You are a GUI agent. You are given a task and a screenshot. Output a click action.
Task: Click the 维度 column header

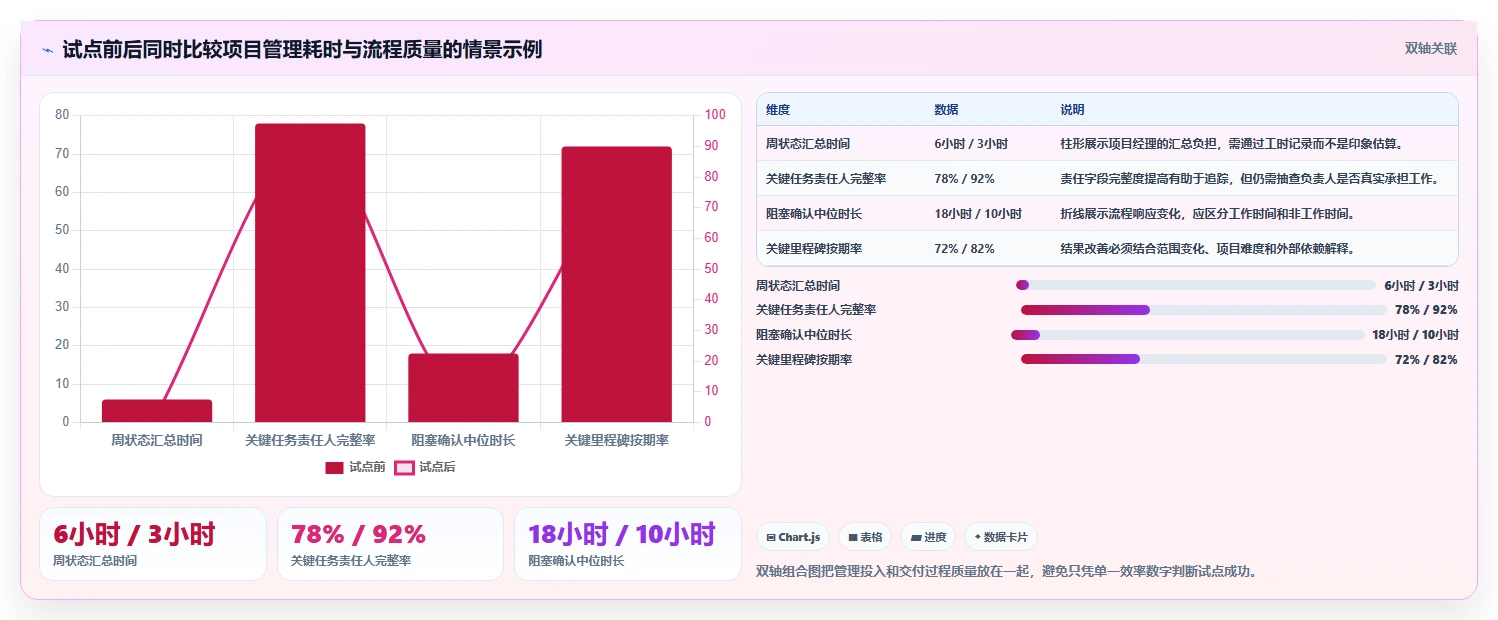(841, 109)
